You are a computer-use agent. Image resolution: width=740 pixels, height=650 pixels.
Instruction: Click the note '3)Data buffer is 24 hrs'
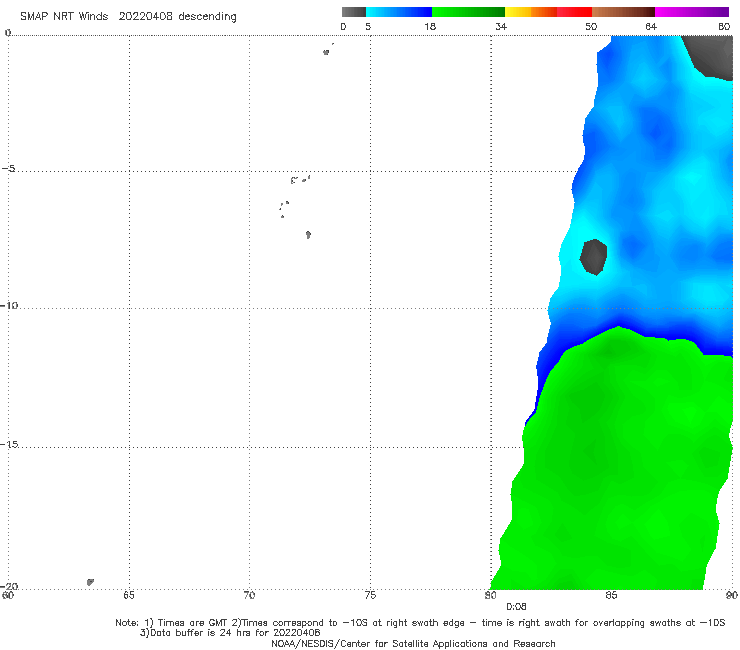[230, 633]
